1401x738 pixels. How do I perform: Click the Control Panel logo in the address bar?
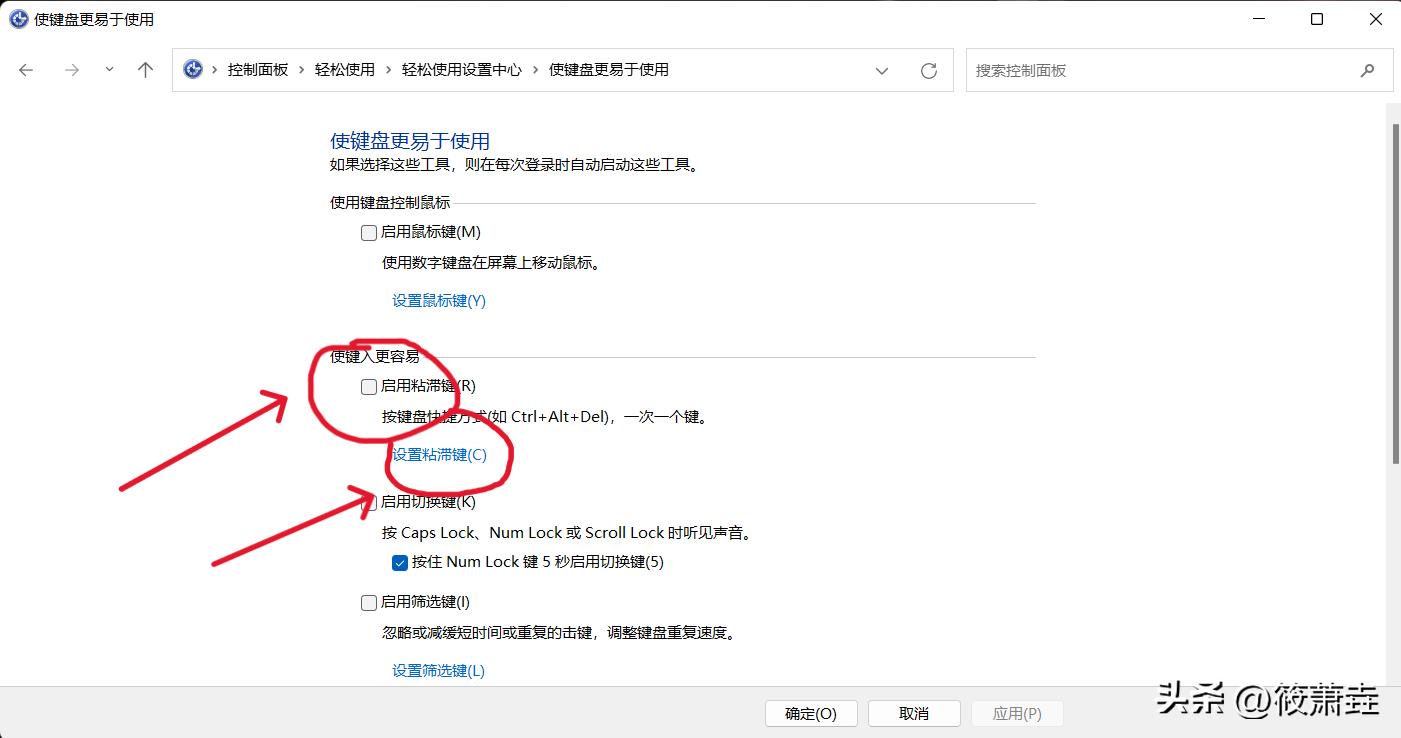[x=192, y=69]
